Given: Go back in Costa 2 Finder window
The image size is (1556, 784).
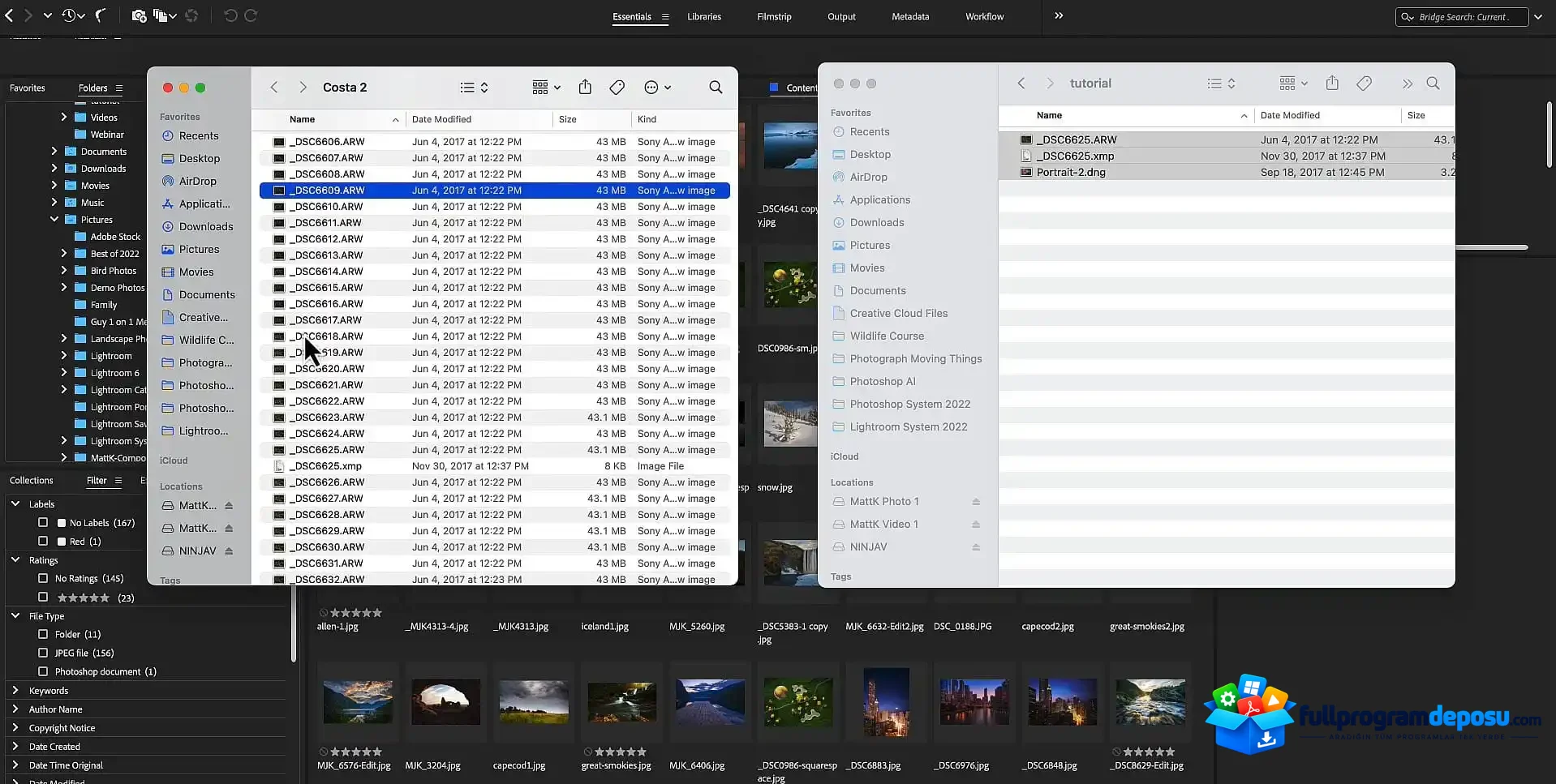Looking at the screenshot, I should [274, 87].
